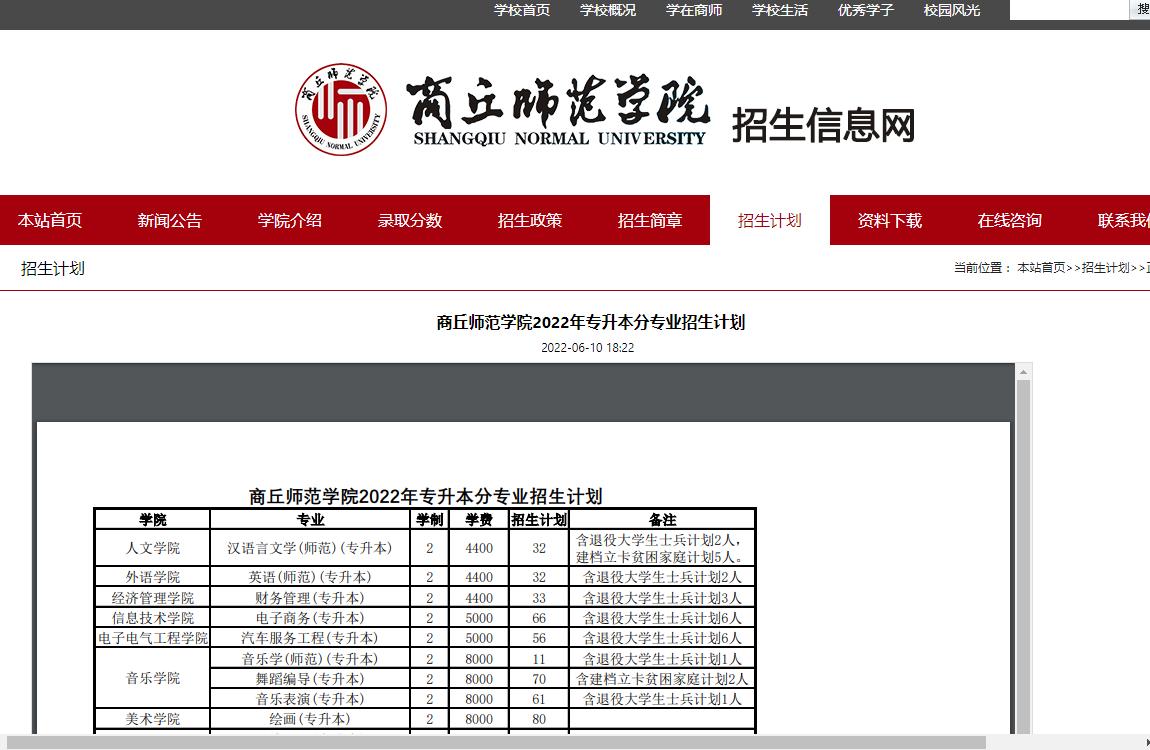
Task: Open 招生政策 navigation item
Action: coord(530,220)
